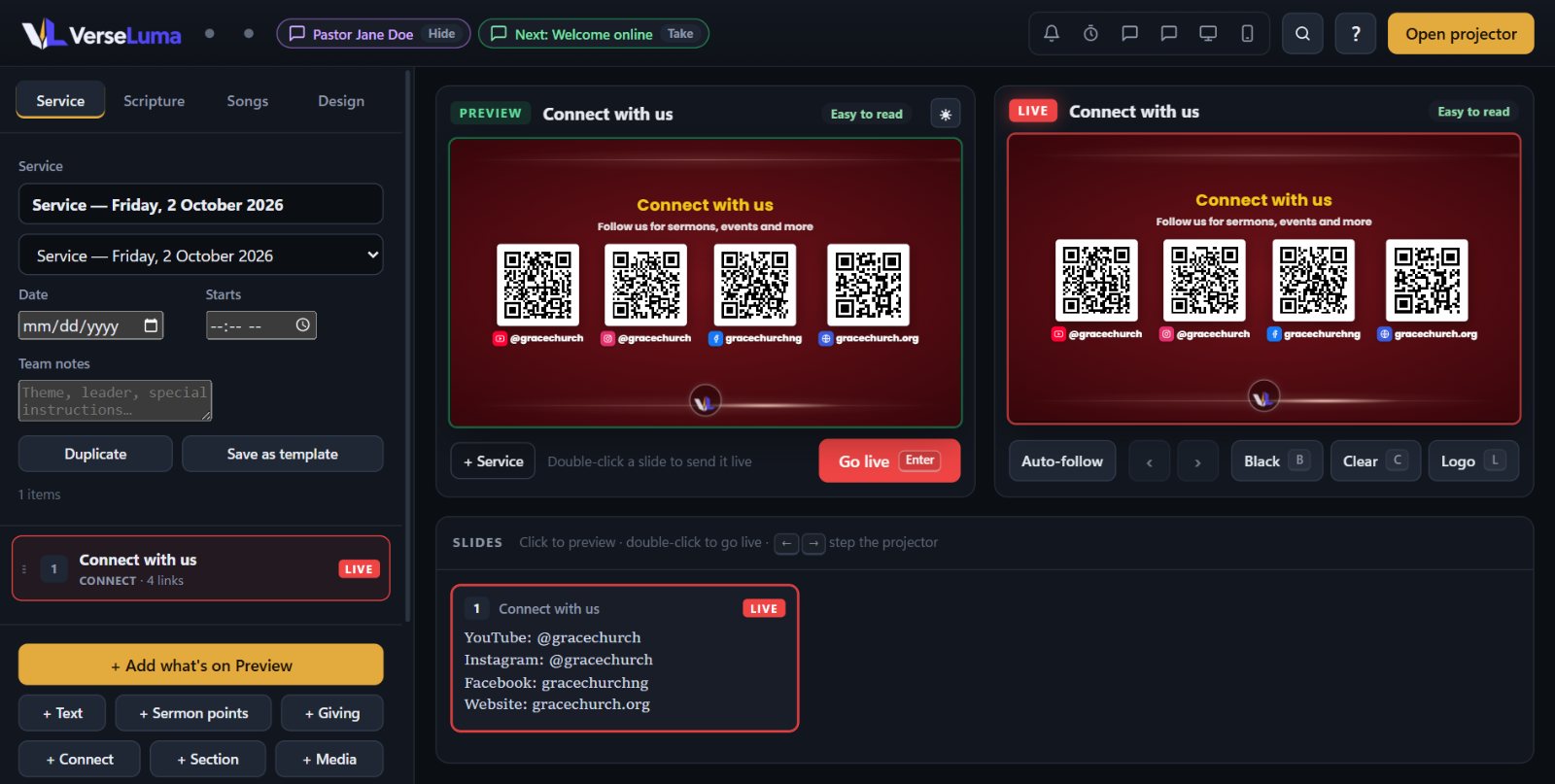Click Add what's on Preview

pyautogui.click(x=200, y=665)
